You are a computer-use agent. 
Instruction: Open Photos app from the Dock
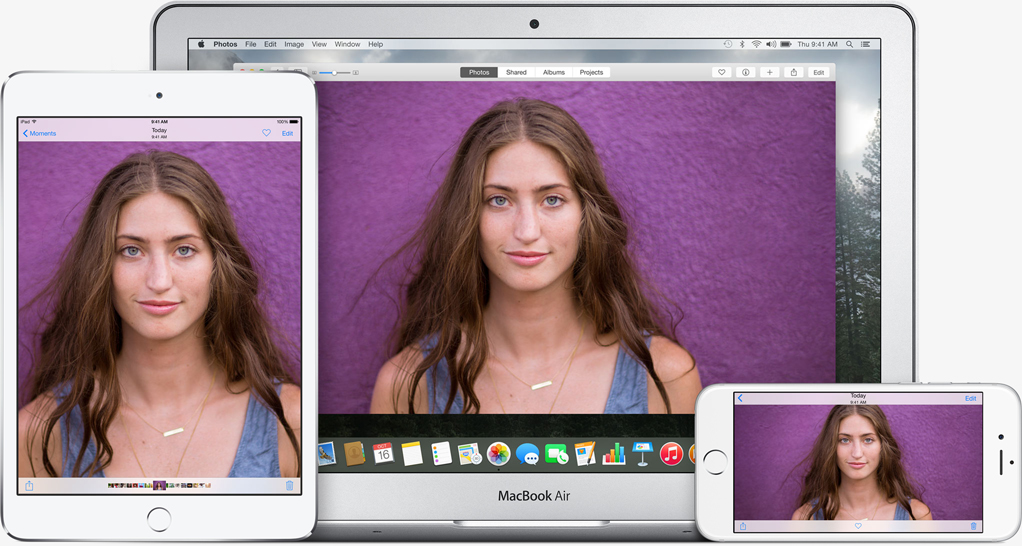pyautogui.click(x=498, y=454)
